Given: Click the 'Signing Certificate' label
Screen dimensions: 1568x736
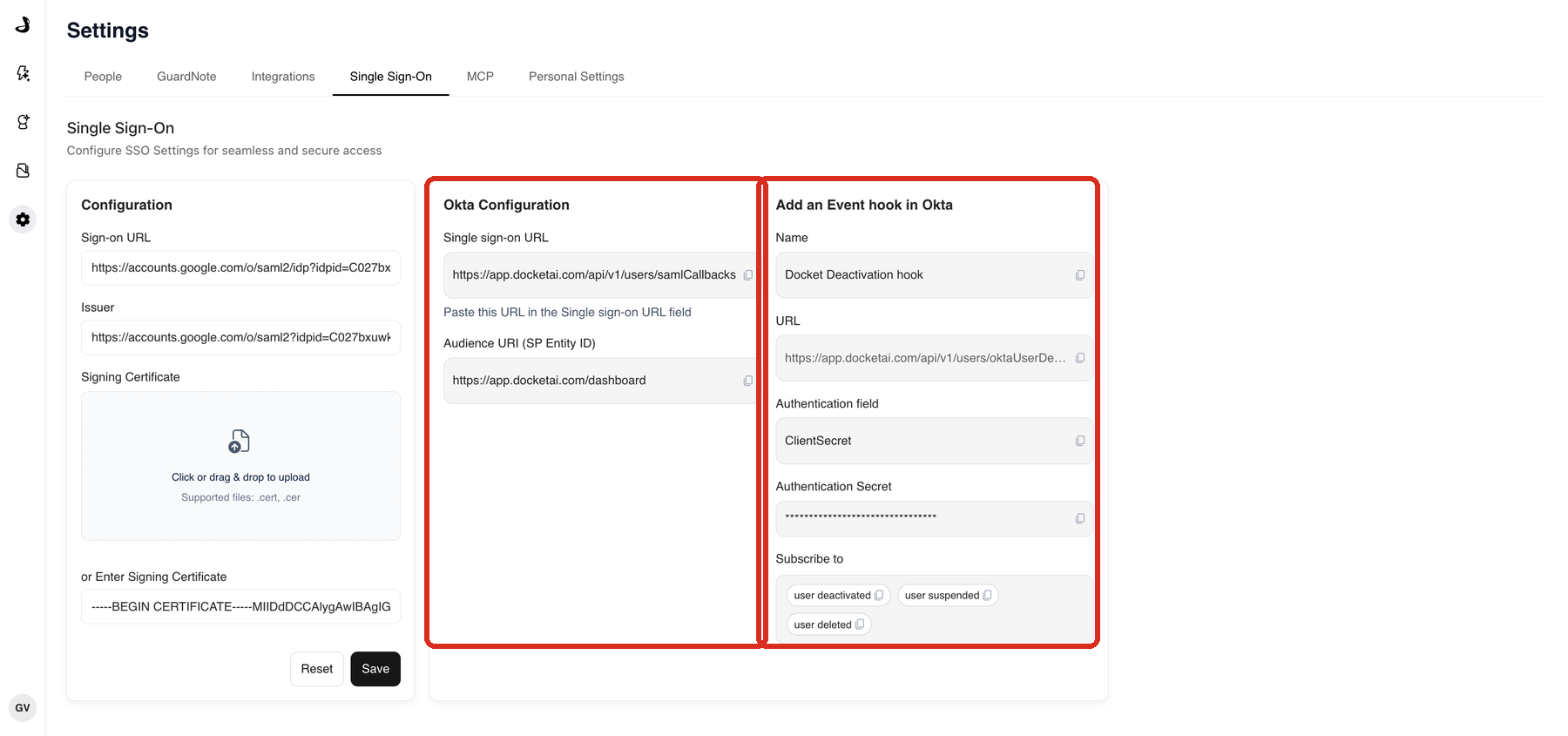Looking at the screenshot, I should [131, 377].
